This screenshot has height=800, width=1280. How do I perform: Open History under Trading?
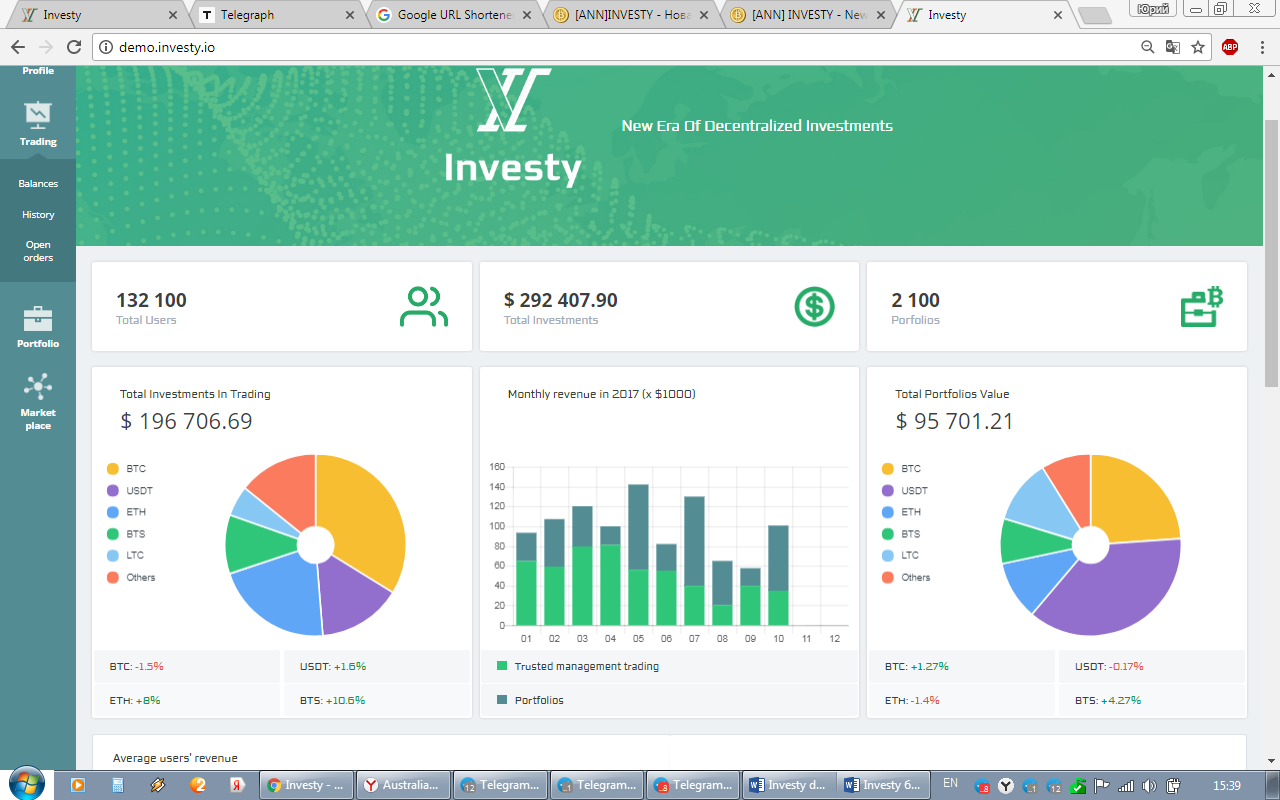(38, 215)
